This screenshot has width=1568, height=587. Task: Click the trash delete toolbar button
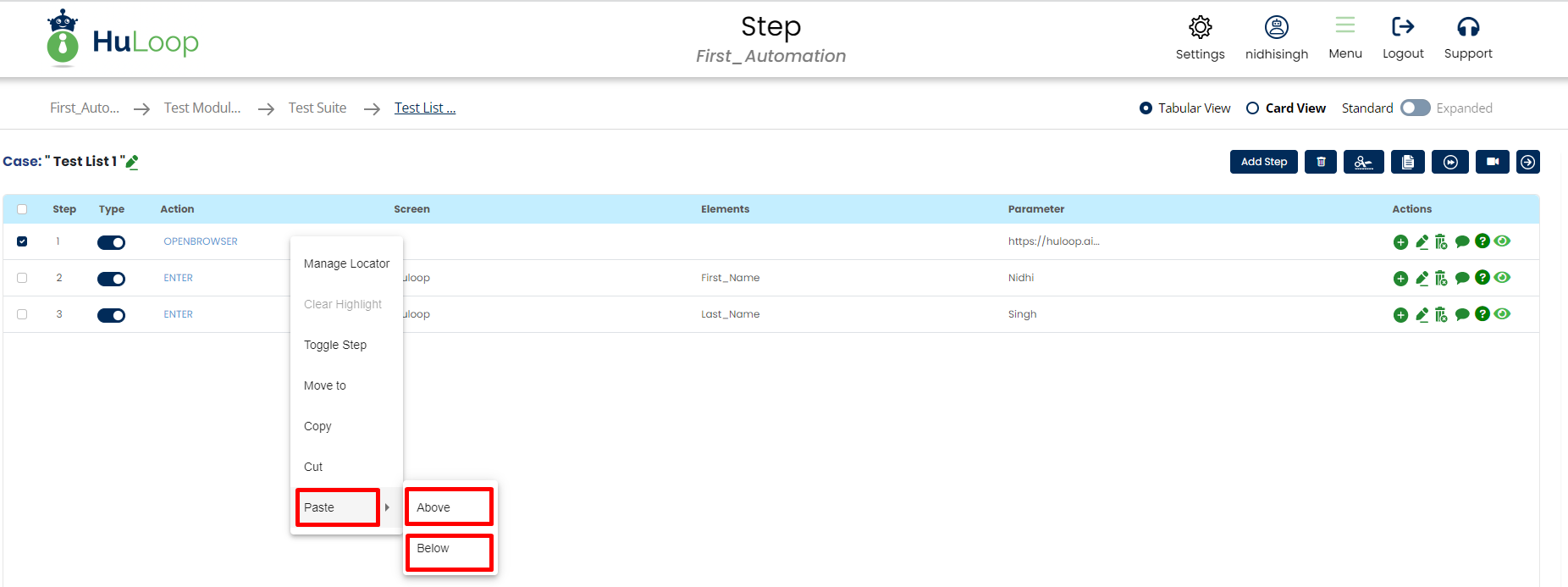coord(1321,162)
